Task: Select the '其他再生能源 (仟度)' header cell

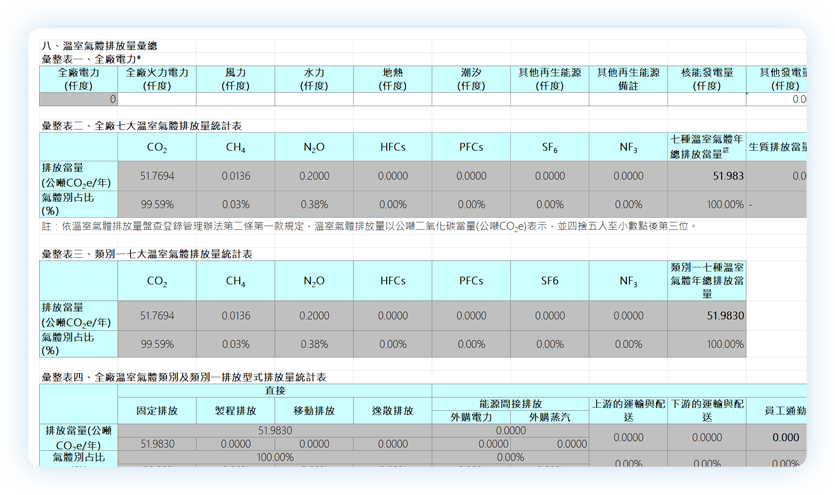Action: click(550, 79)
